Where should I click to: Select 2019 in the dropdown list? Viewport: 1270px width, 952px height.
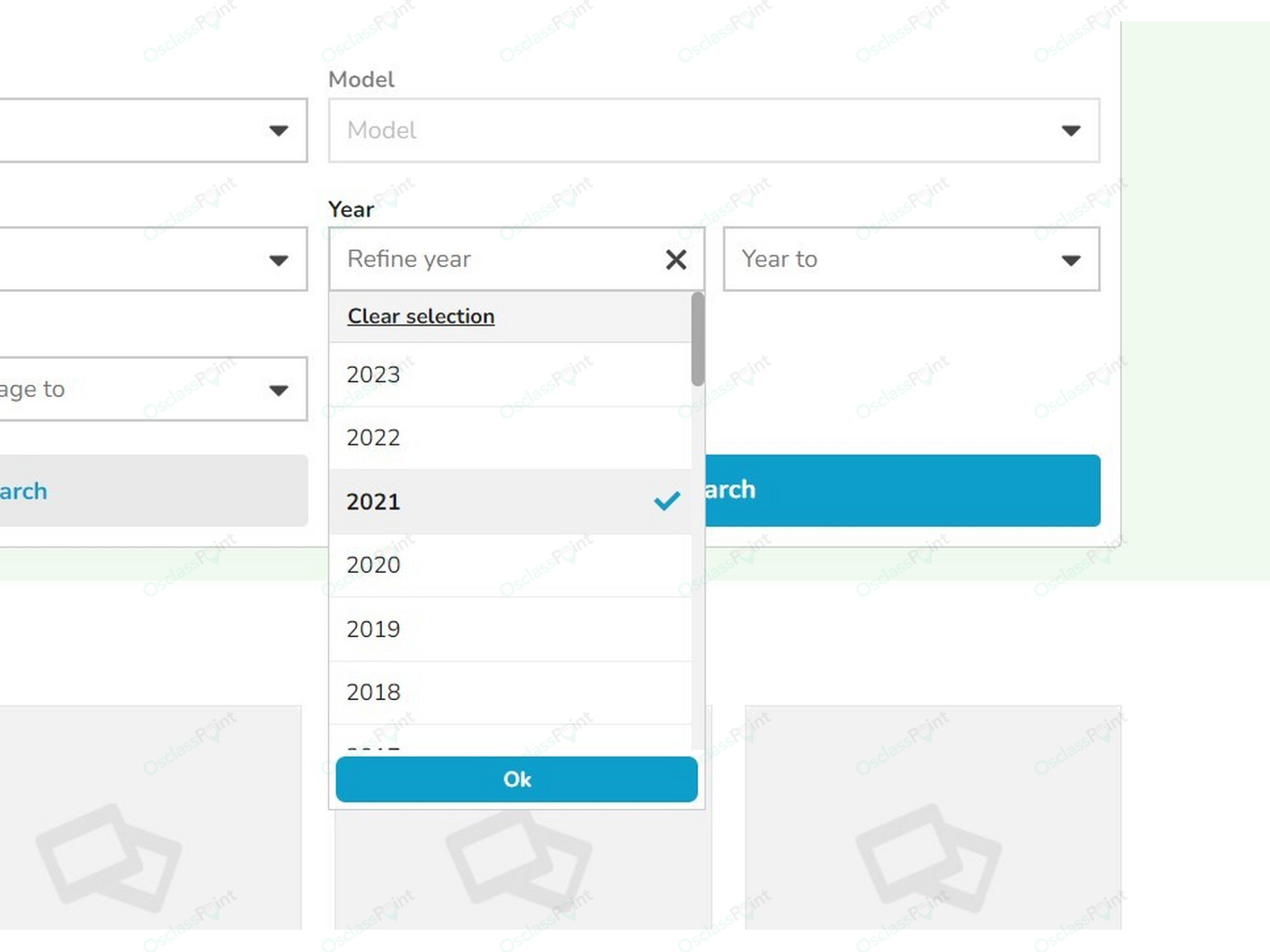click(x=510, y=629)
